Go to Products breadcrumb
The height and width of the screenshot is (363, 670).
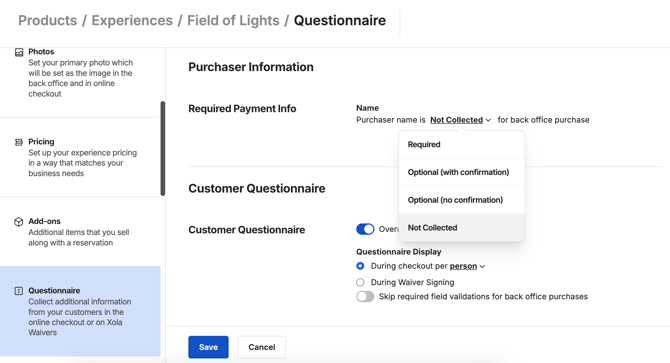pyautogui.click(x=47, y=20)
